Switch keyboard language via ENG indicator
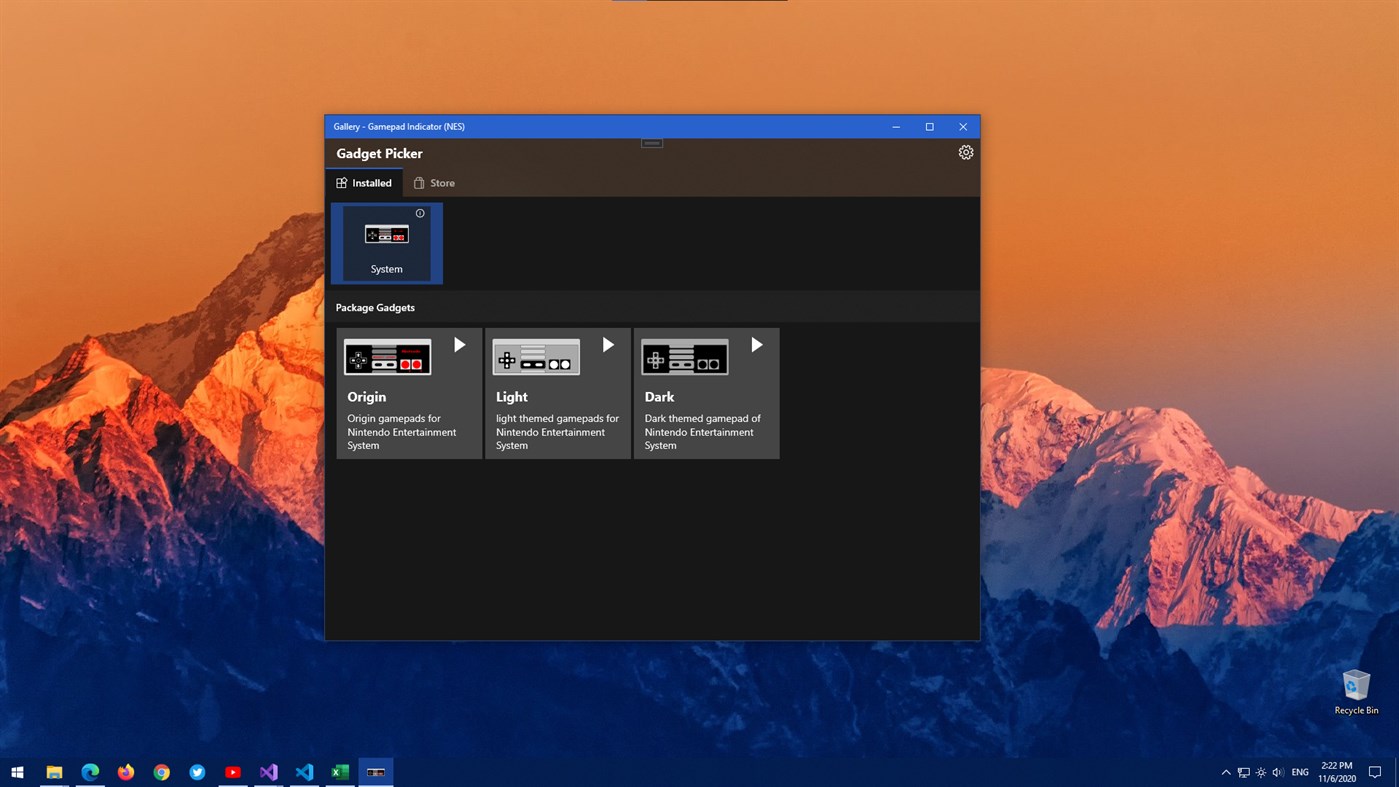This screenshot has height=787, width=1399. click(x=1299, y=771)
